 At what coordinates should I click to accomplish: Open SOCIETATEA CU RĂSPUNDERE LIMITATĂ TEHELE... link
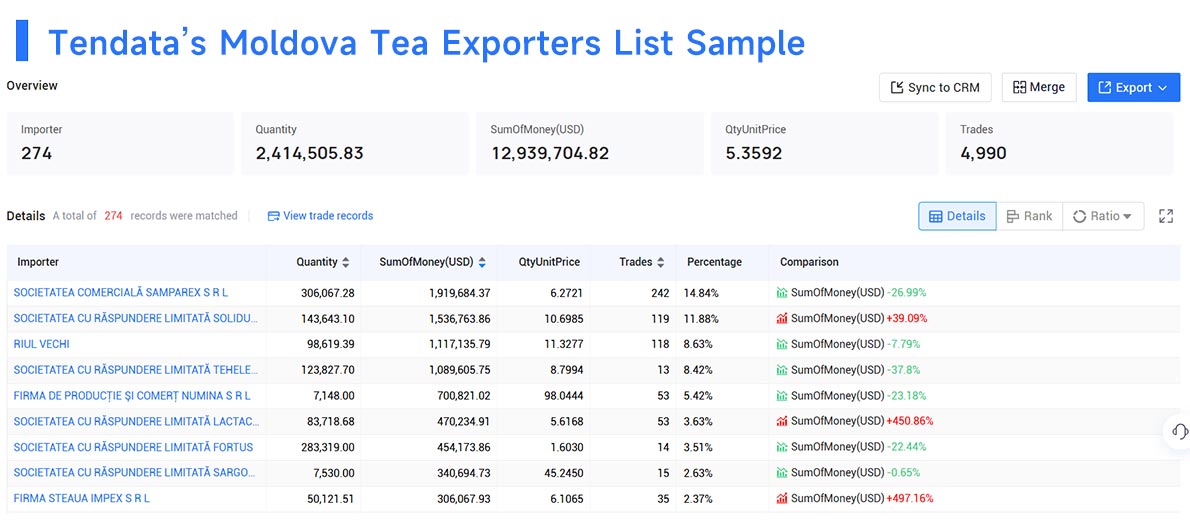136,369
